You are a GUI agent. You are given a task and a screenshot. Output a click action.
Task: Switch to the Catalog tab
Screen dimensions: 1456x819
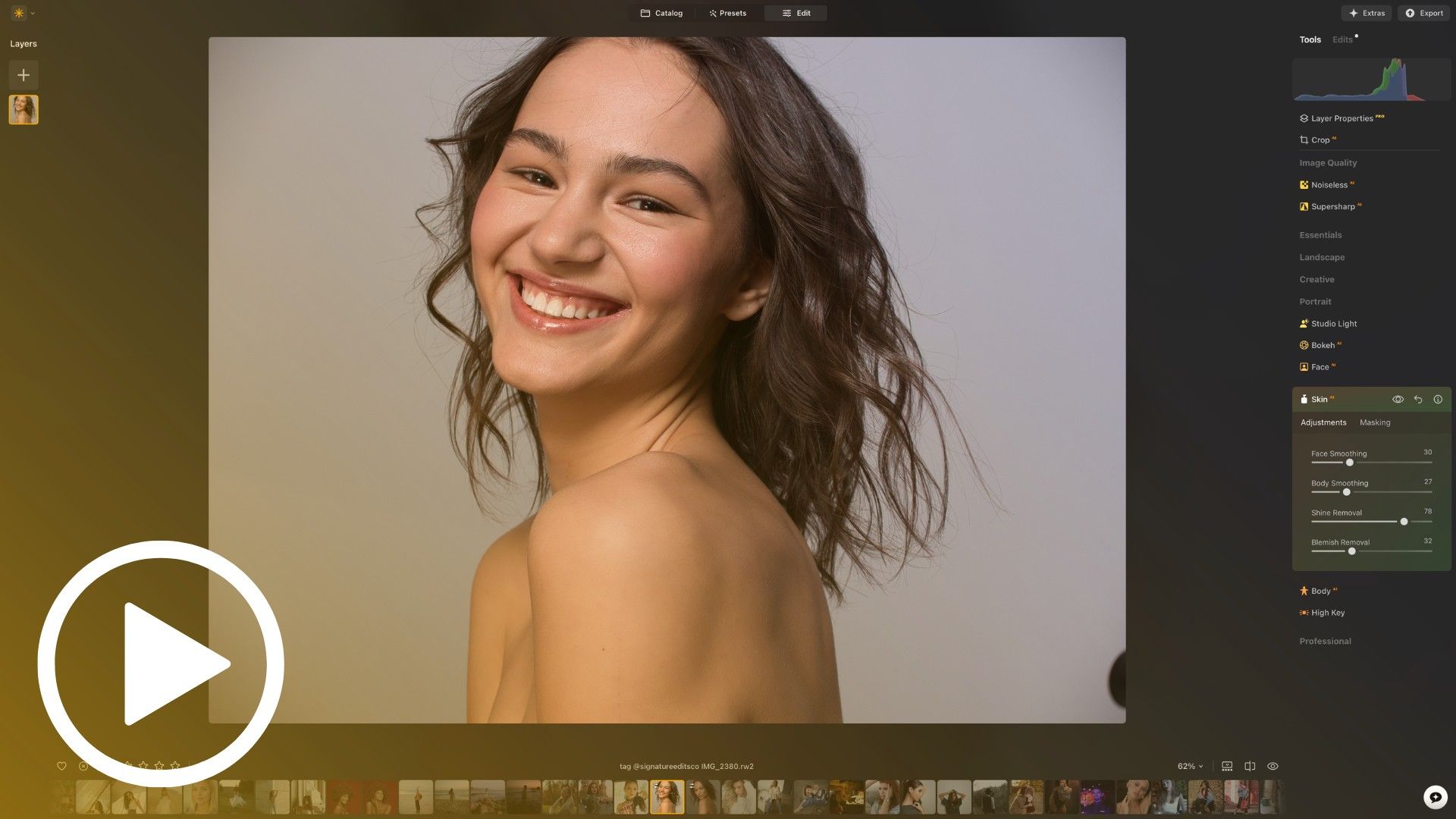[x=661, y=13]
